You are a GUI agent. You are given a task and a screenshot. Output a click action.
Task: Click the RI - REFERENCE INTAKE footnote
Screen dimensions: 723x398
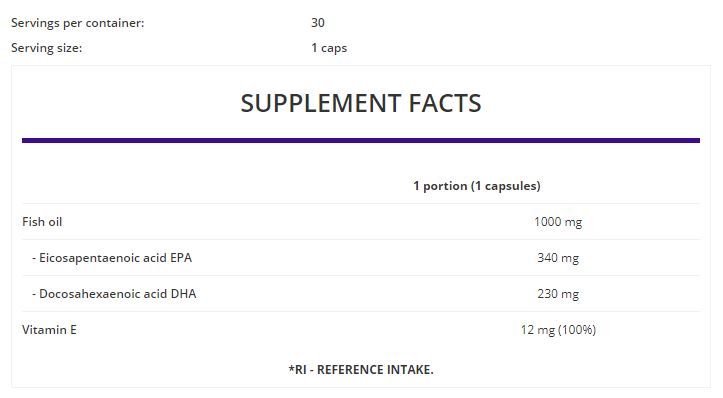[361, 369]
